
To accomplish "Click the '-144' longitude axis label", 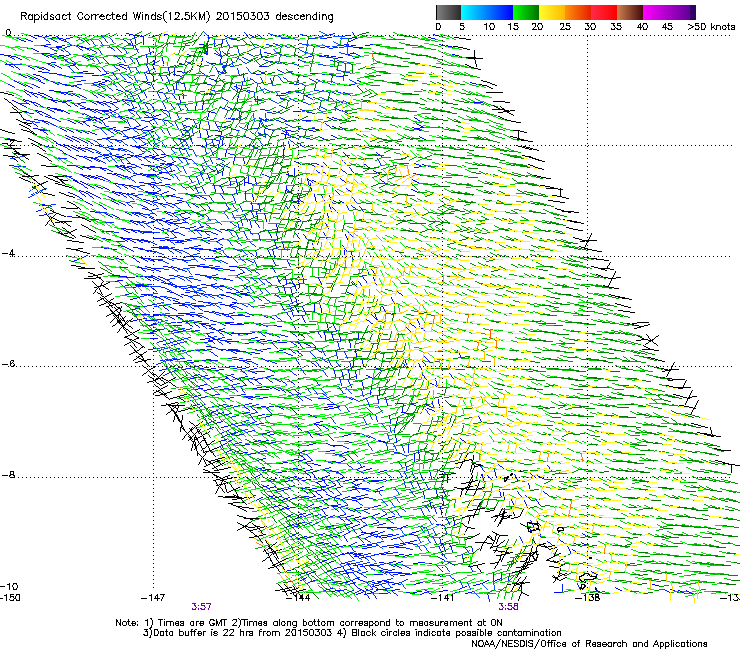I will [x=298, y=598].
